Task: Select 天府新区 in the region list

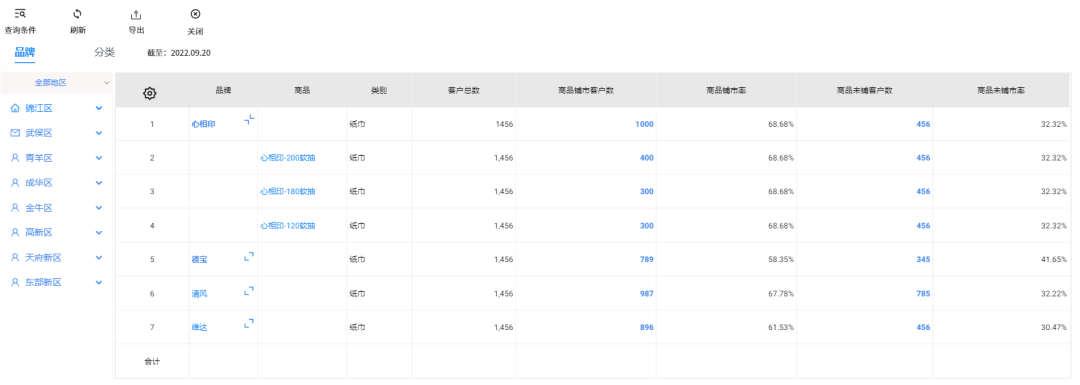Action: [x=44, y=257]
